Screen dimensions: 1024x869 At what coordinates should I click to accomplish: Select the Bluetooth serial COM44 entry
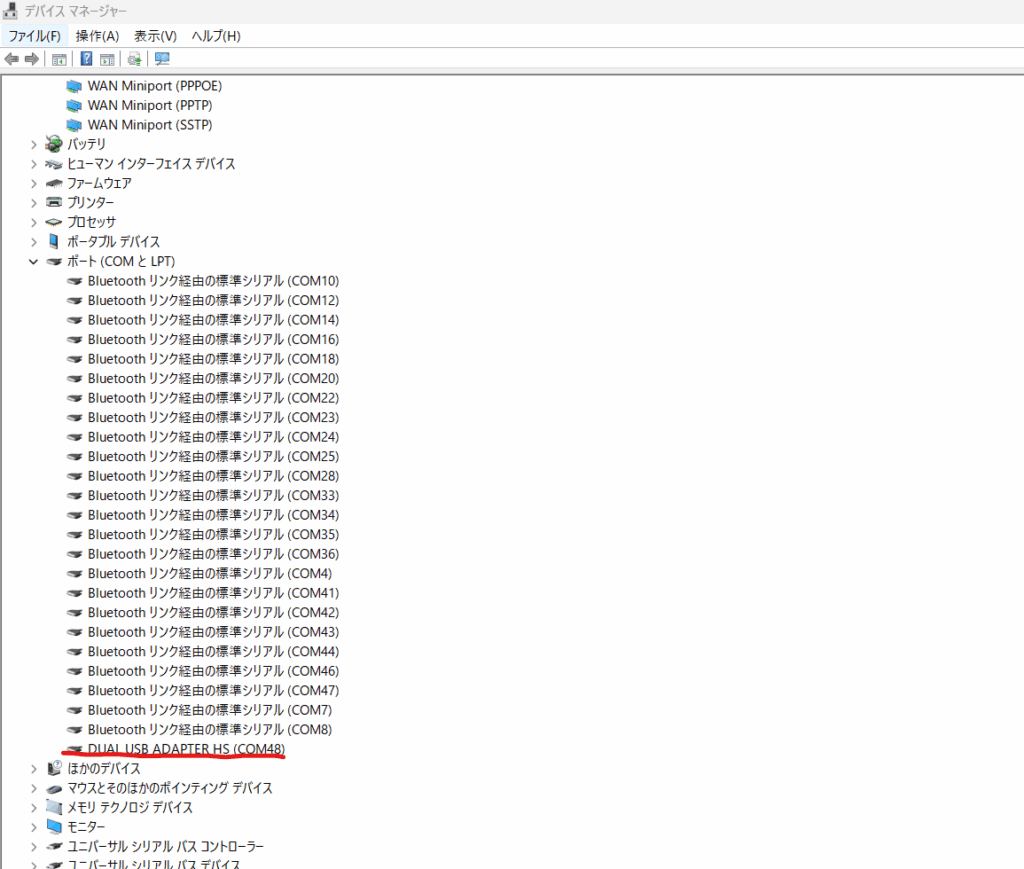(x=214, y=652)
